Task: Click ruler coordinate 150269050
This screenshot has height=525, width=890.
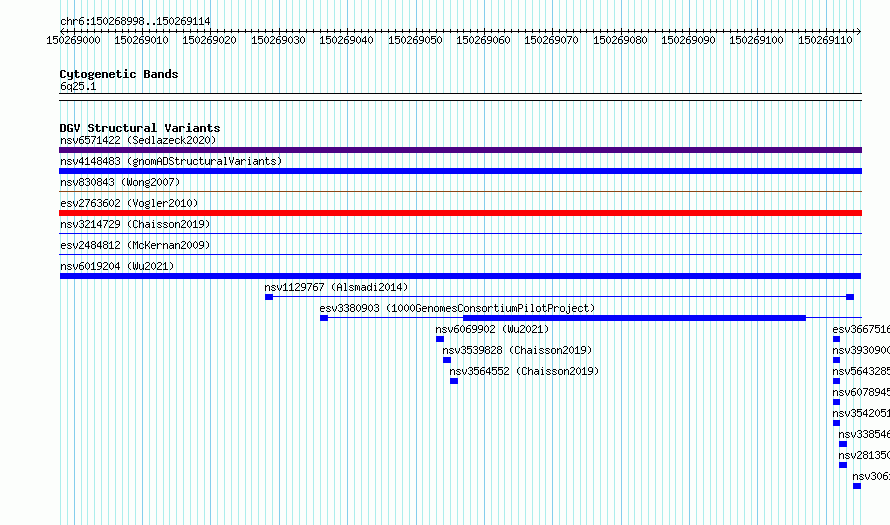Action: tap(415, 40)
